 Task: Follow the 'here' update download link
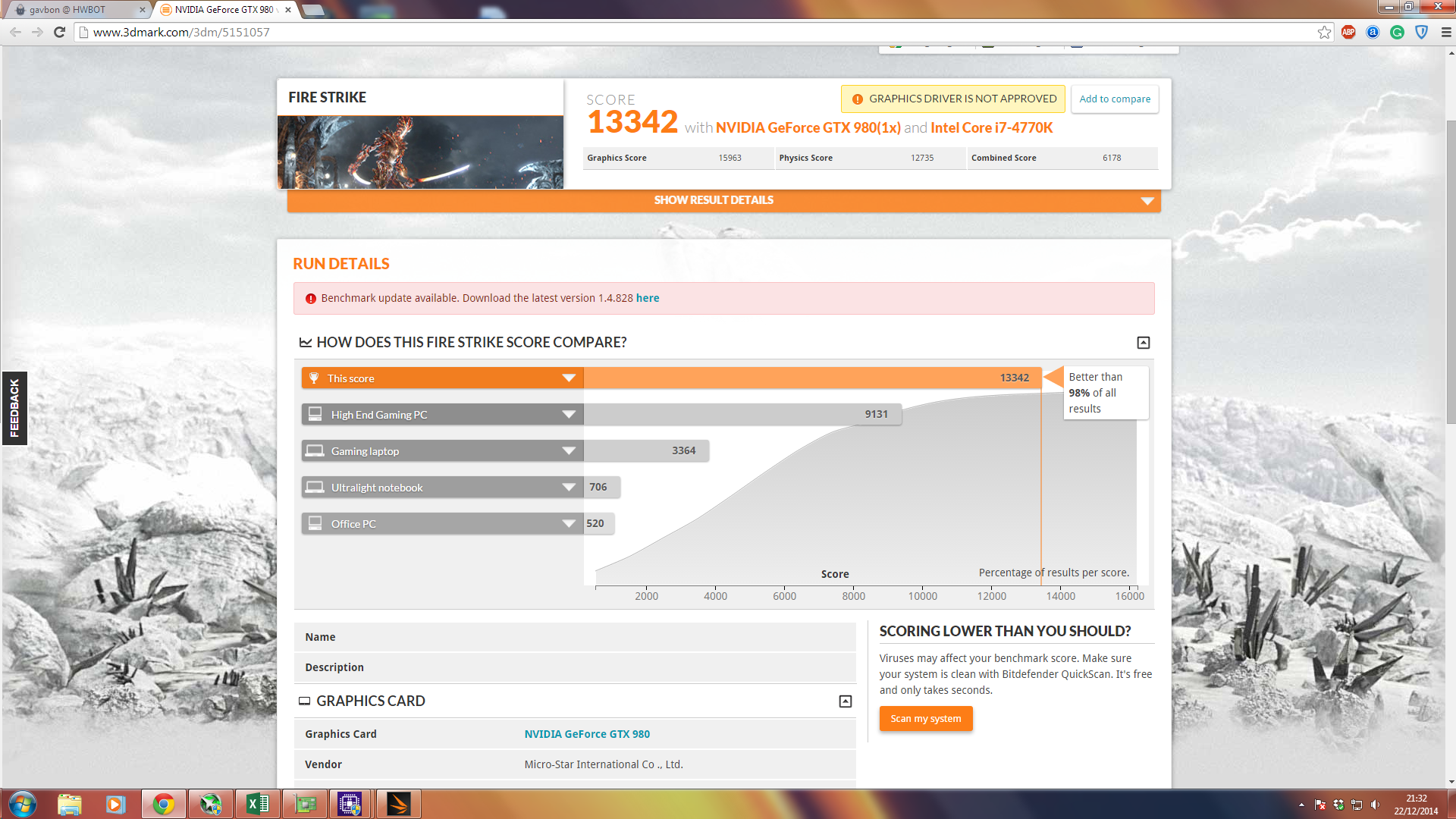pyautogui.click(x=648, y=298)
